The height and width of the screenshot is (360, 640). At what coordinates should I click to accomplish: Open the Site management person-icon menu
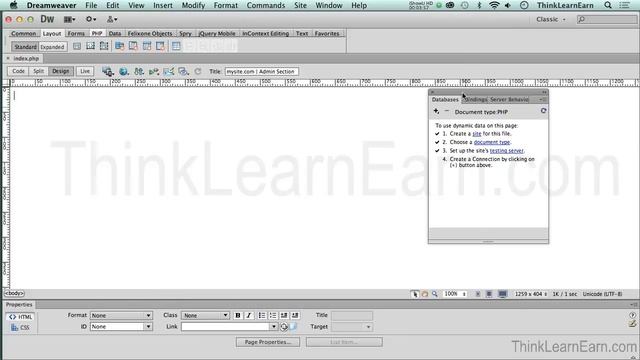tap(112, 19)
